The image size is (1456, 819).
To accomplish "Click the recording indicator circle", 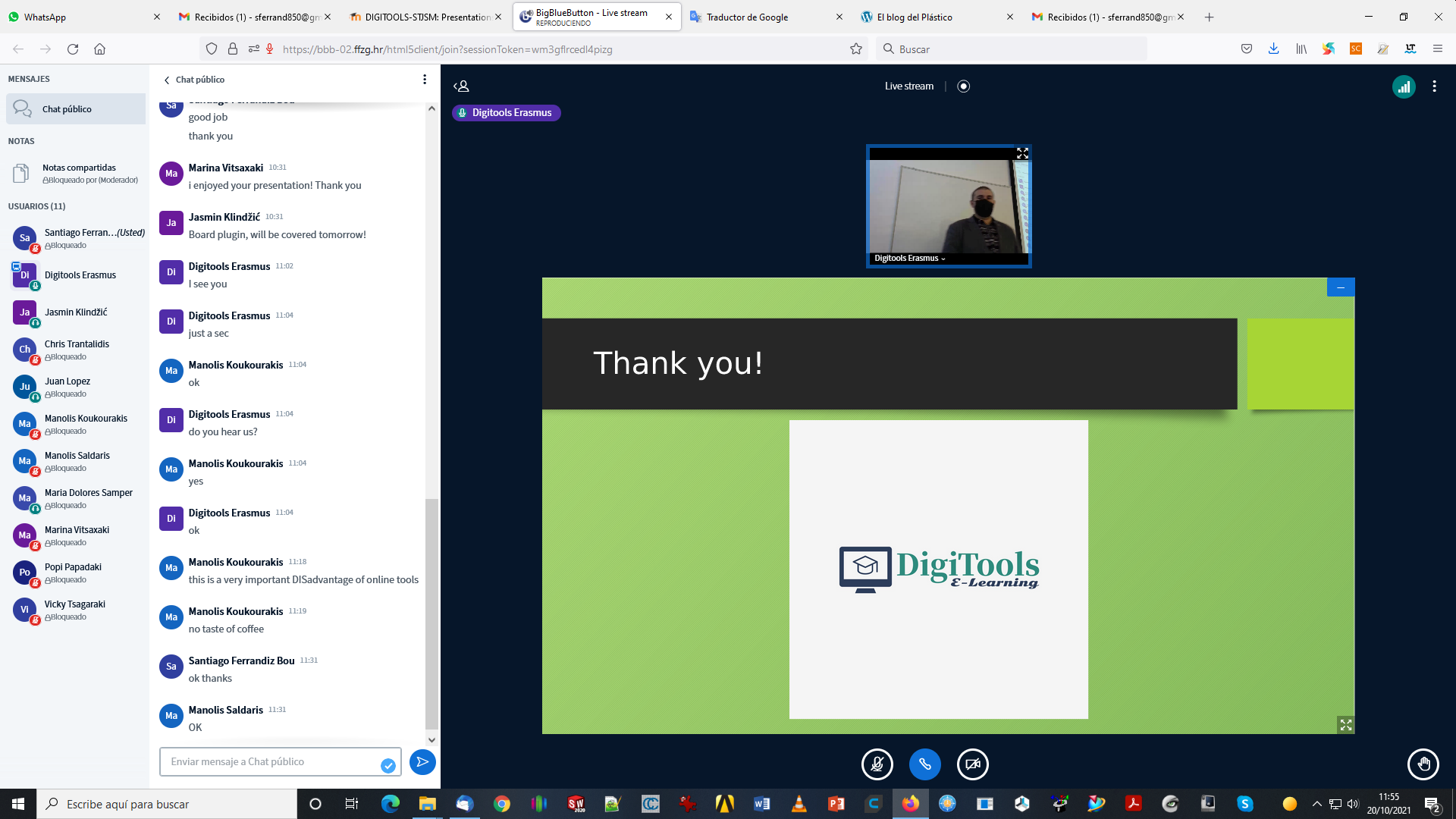I will click(964, 86).
